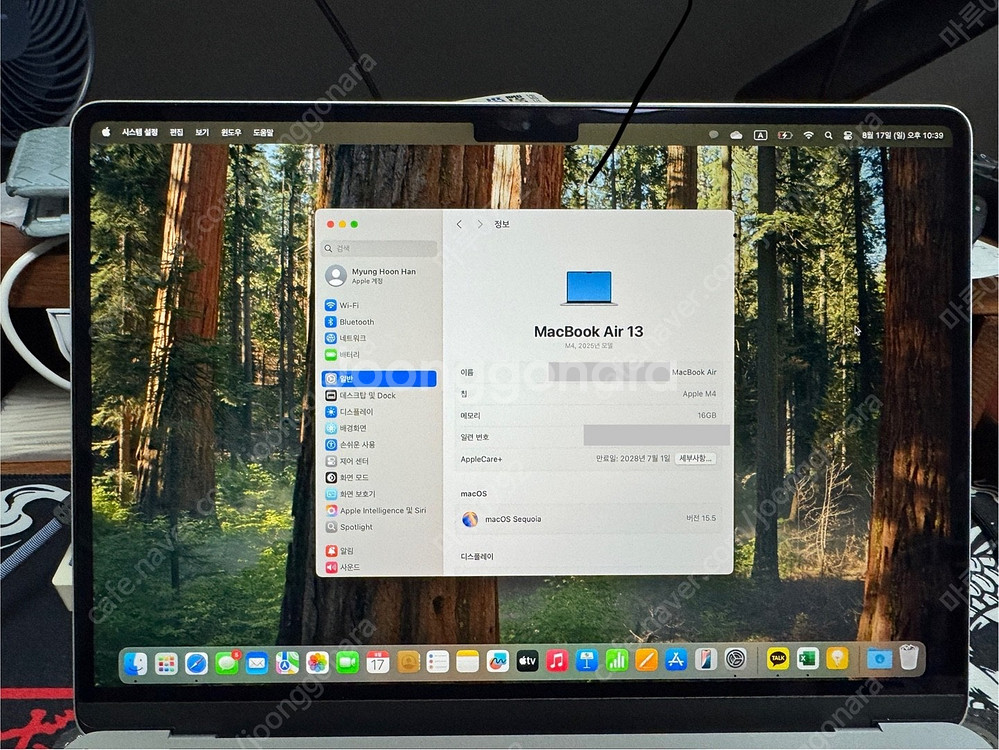This screenshot has width=999, height=750.
Task: Open the 윈도우 menu
Action: tap(231, 132)
